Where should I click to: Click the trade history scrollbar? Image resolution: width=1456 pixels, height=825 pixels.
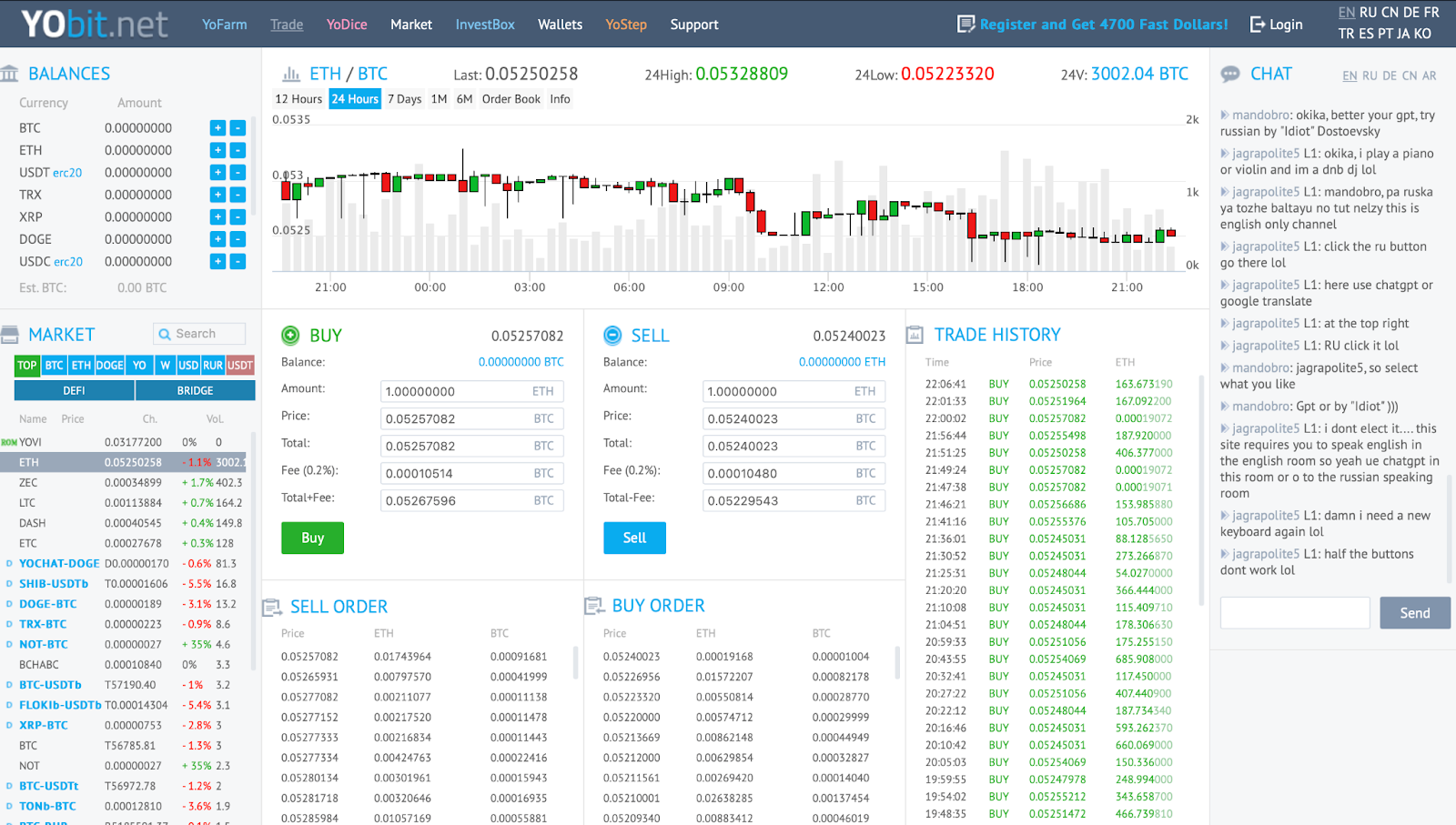pos(1201,491)
